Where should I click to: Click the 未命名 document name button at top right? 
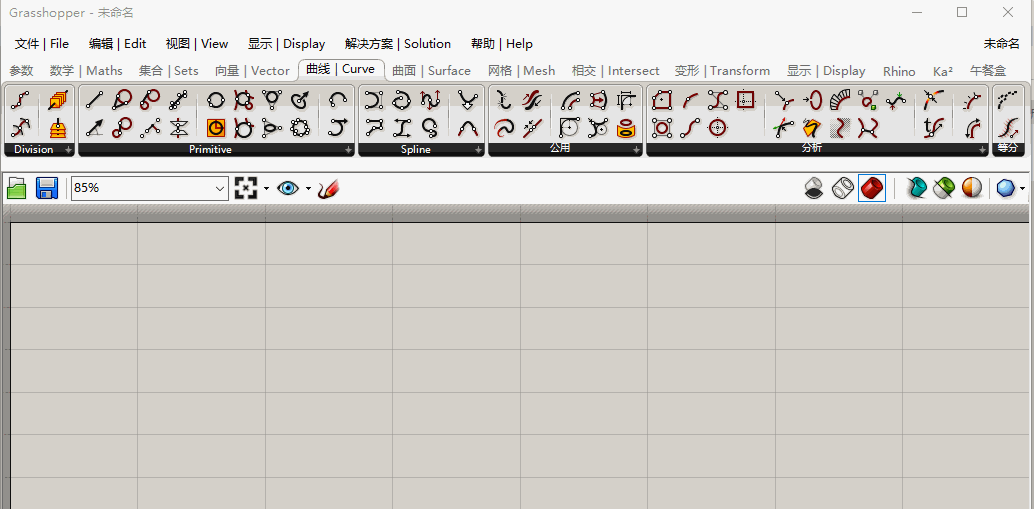[1002, 44]
